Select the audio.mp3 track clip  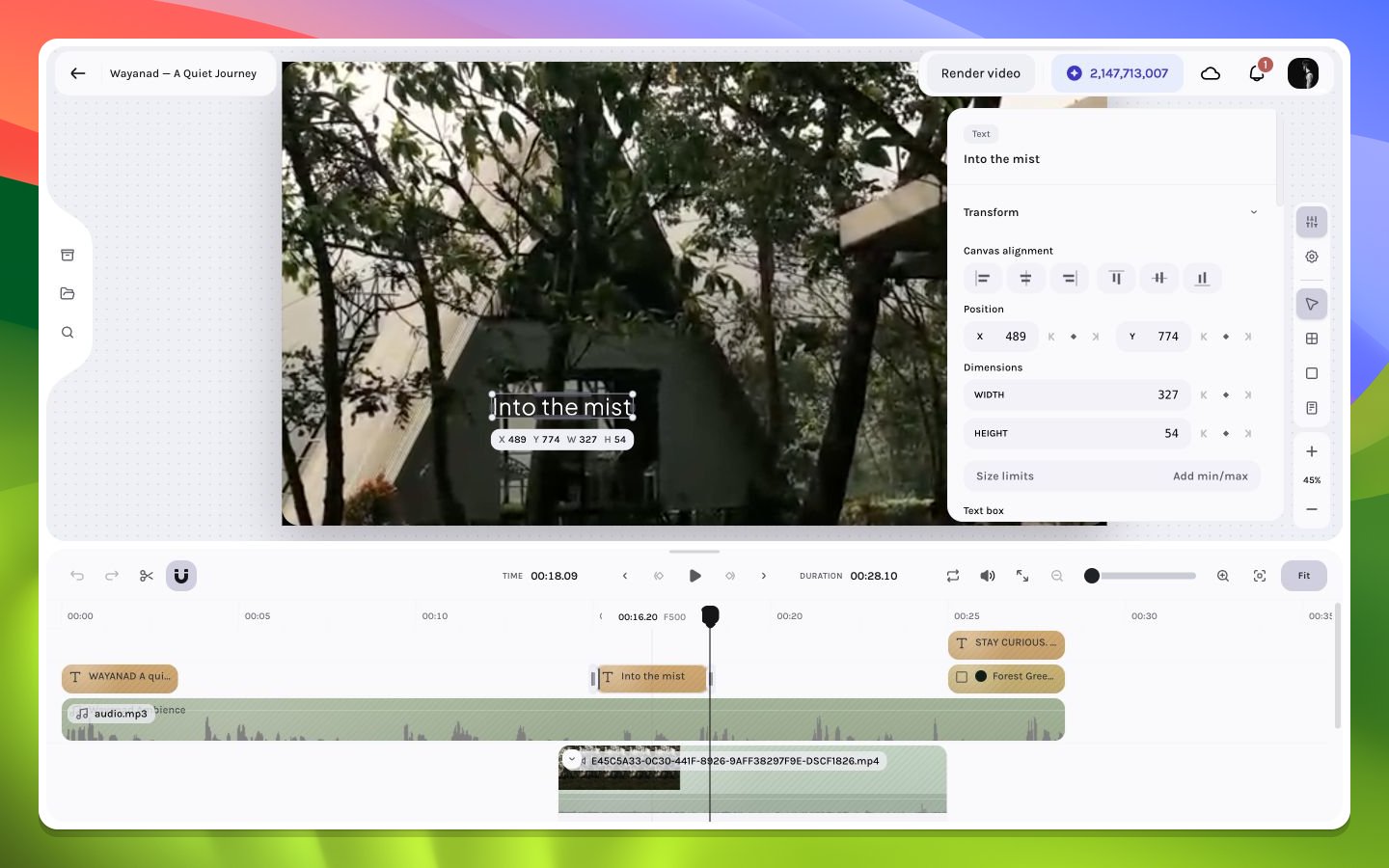point(563,719)
